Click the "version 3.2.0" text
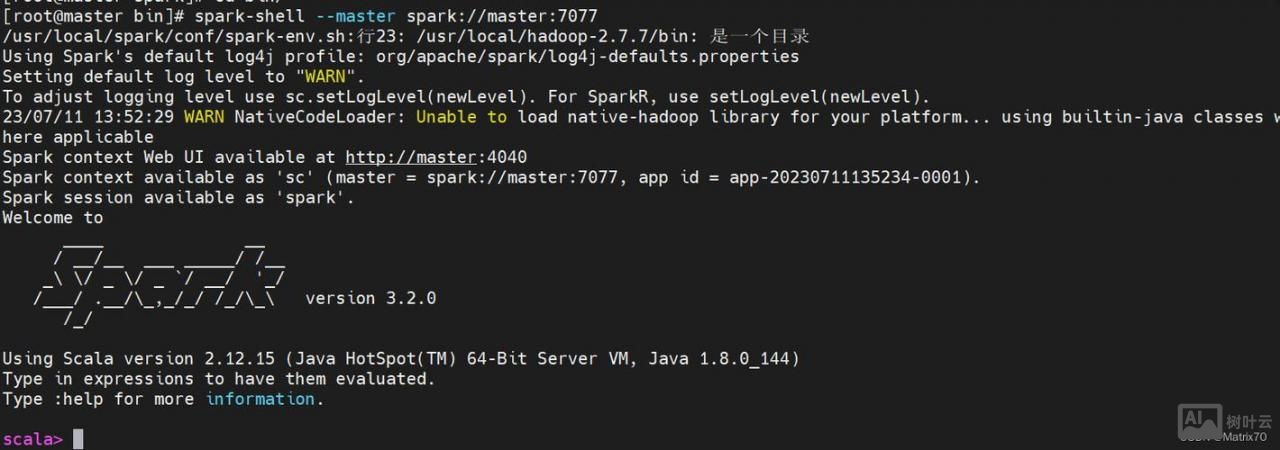The height and width of the screenshot is (450, 1280). 370,298
